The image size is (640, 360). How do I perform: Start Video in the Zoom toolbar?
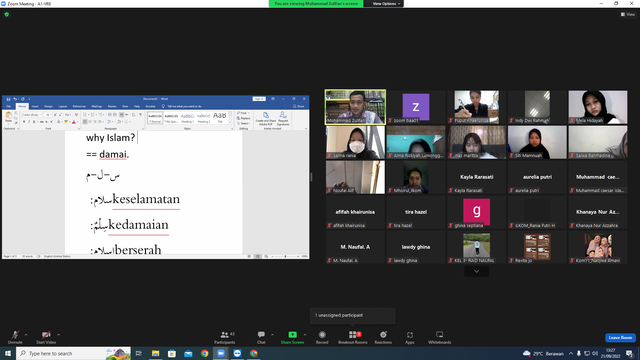click(46, 338)
